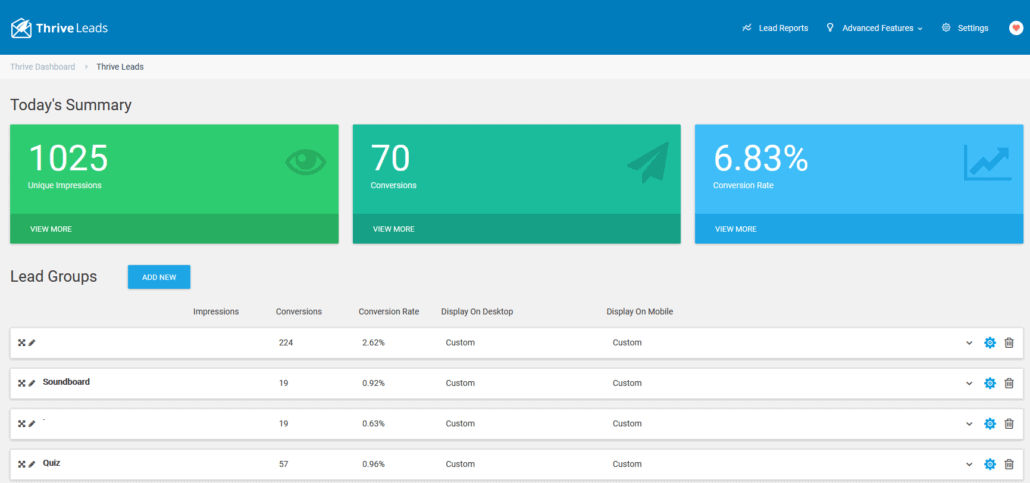
Task: Select the Quiz group title
Action: tap(52, 463)
